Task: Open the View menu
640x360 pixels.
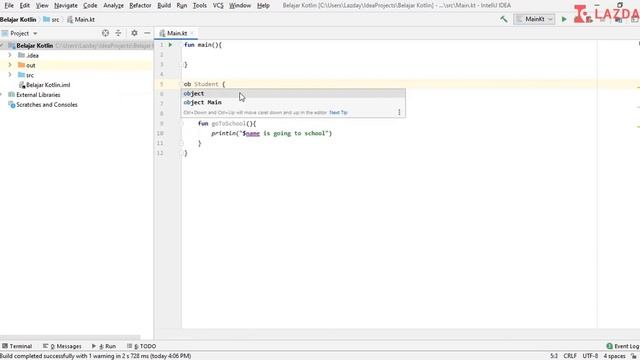Action: 42,5
